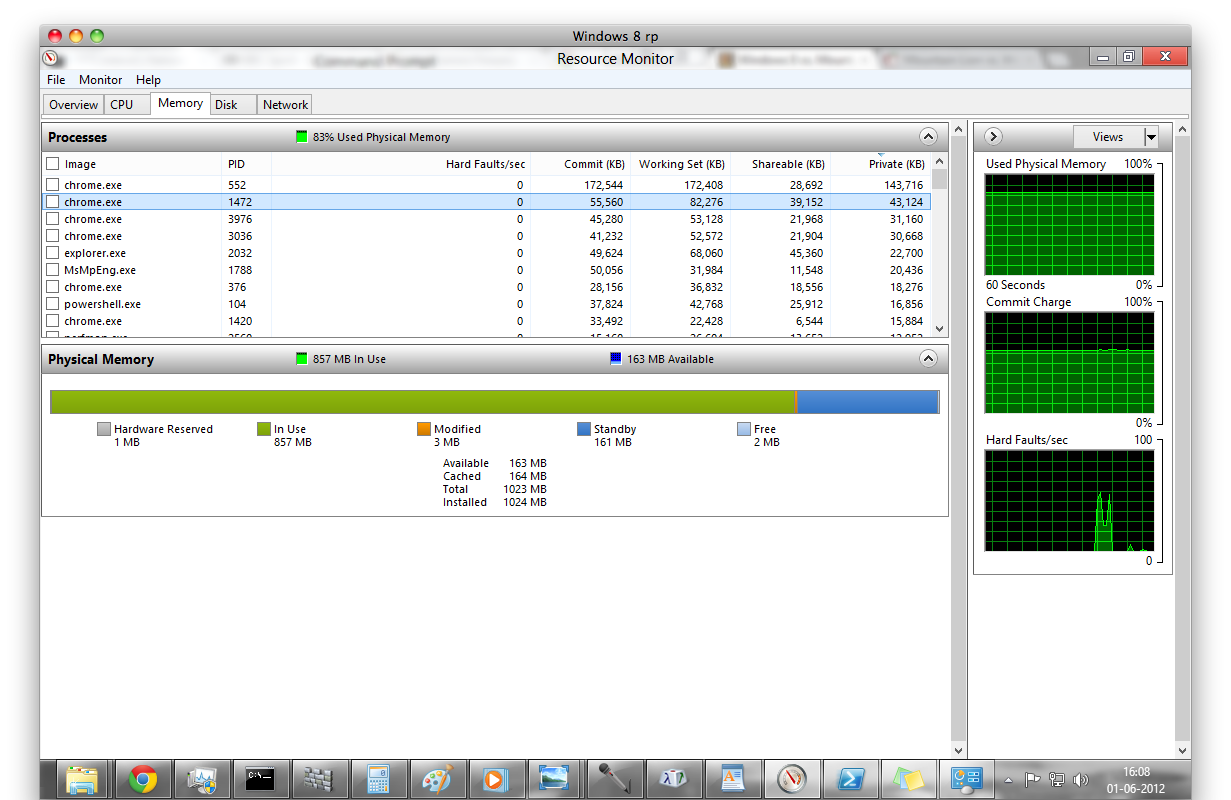Open Windows PowerShell taskbar icon
This screenshot has height=800, width=1231.
(850, 779)
